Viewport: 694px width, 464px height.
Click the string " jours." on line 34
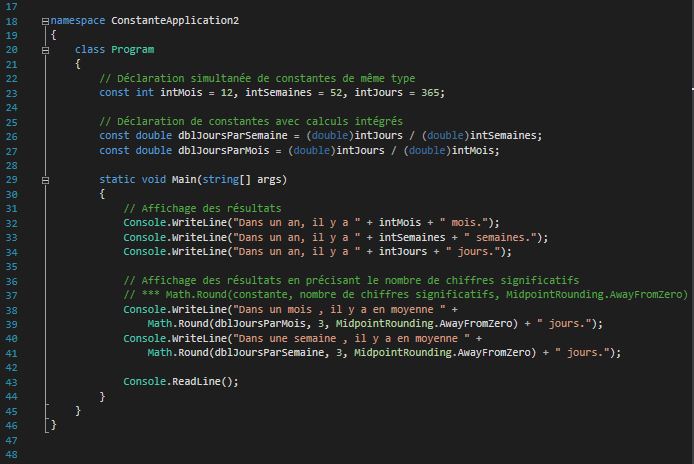473,251
